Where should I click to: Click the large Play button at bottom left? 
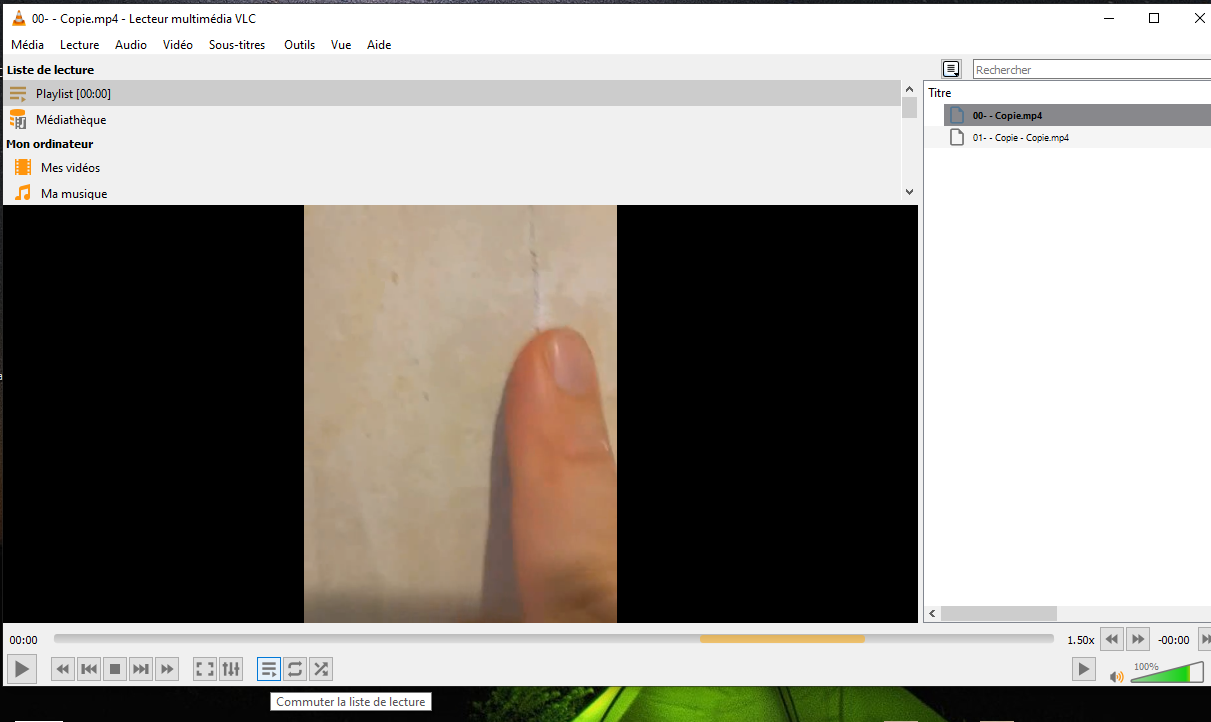click(22, 669)
